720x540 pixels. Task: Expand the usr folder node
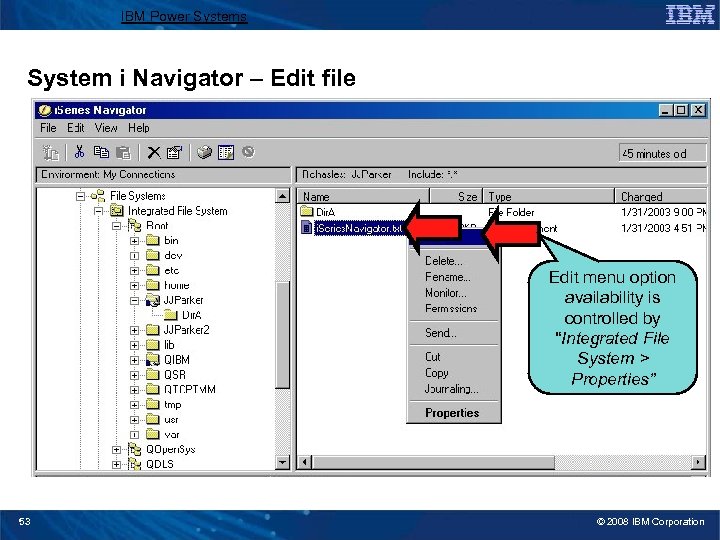[134, 420]
